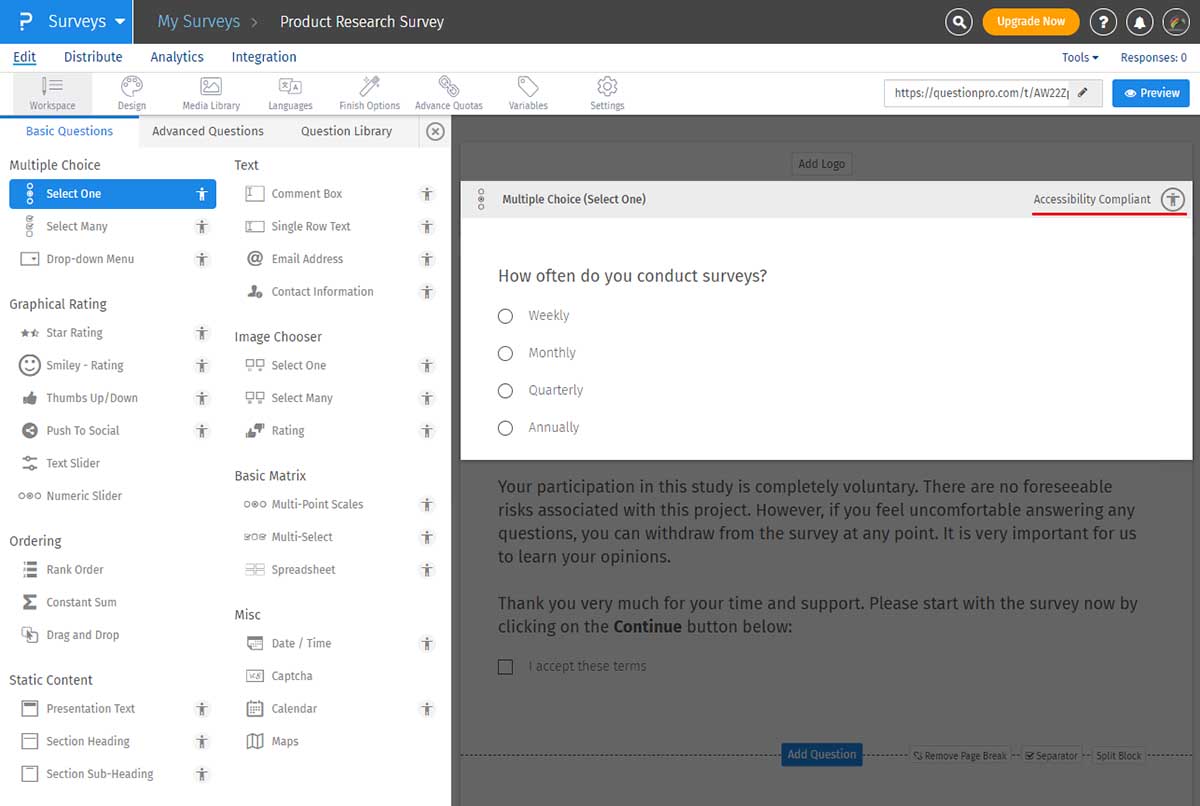Viewport: 1200px width, 806px height.
Task: Open survey Variables
Action: point(528,92)
